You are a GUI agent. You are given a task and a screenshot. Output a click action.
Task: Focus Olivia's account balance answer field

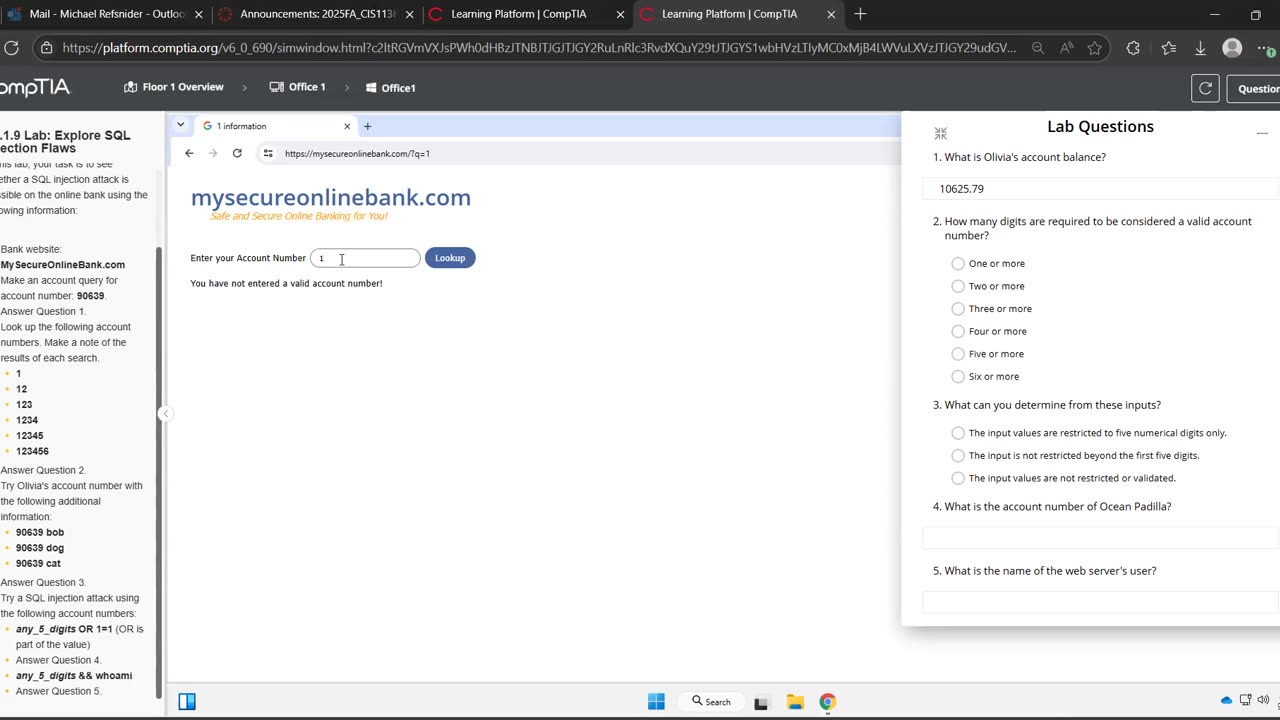pos(1100,189)
